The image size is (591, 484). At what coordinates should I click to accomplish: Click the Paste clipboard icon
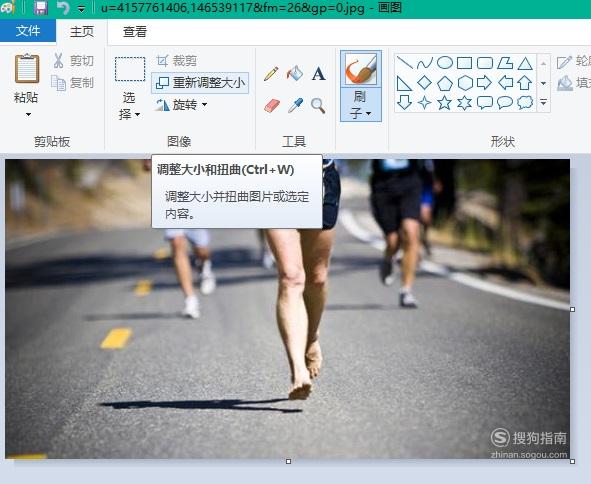27,69
